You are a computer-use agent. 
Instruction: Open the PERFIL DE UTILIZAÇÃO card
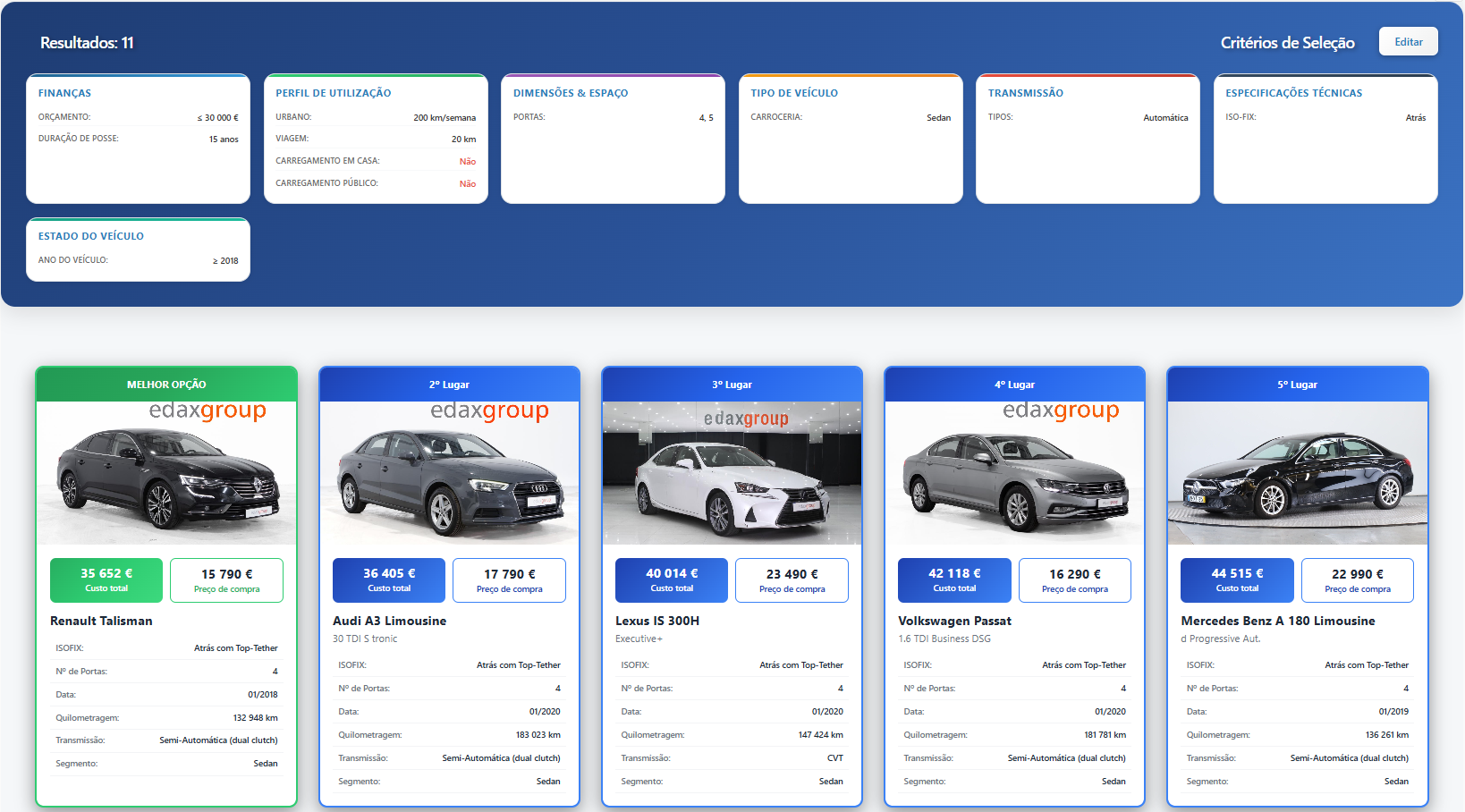click(x=376, y=139)
